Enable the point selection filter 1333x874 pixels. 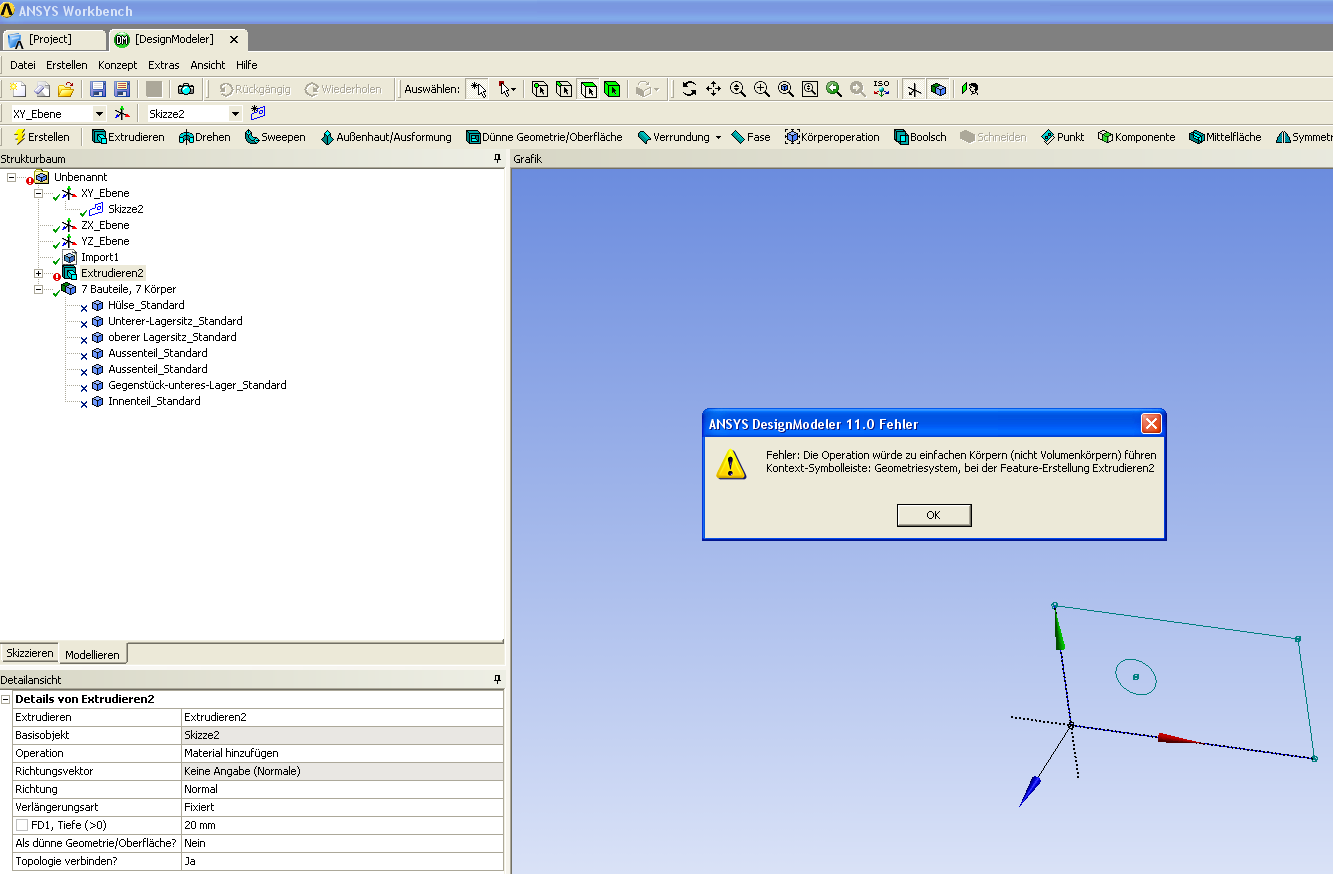pos(540,89)
